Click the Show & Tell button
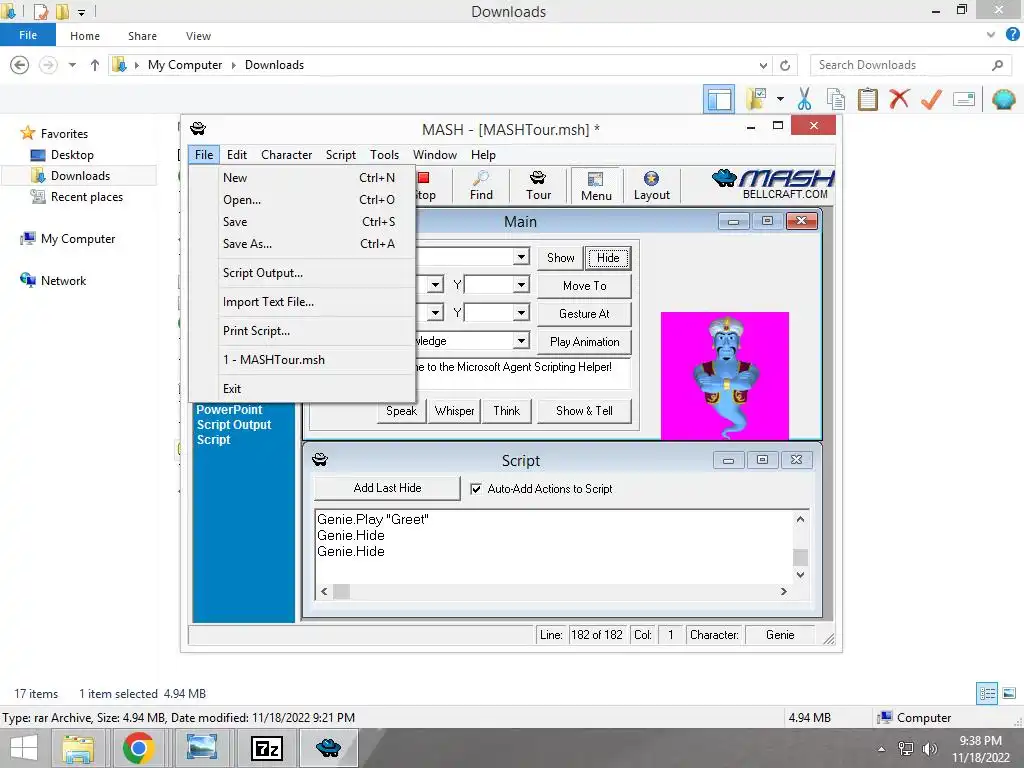This screenshot has width=1024, height=768. pos(584,411)
